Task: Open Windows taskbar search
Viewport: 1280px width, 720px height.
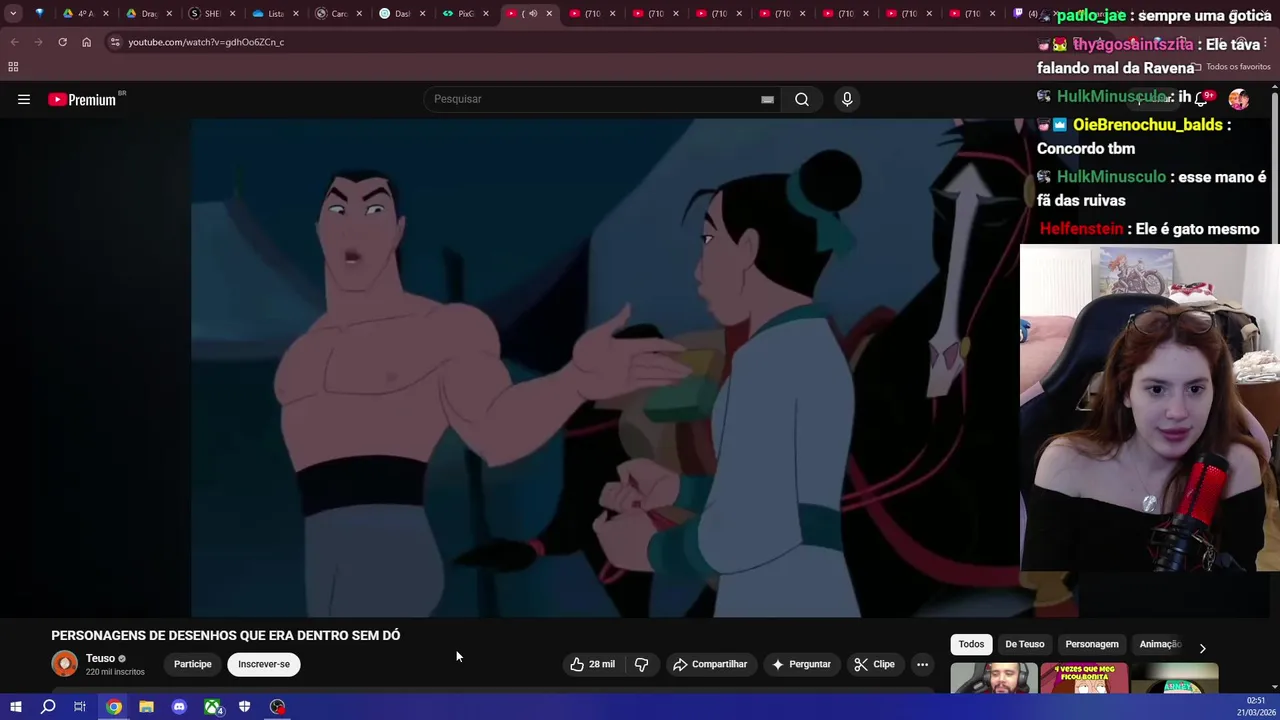Action: [x=48, y=707]
